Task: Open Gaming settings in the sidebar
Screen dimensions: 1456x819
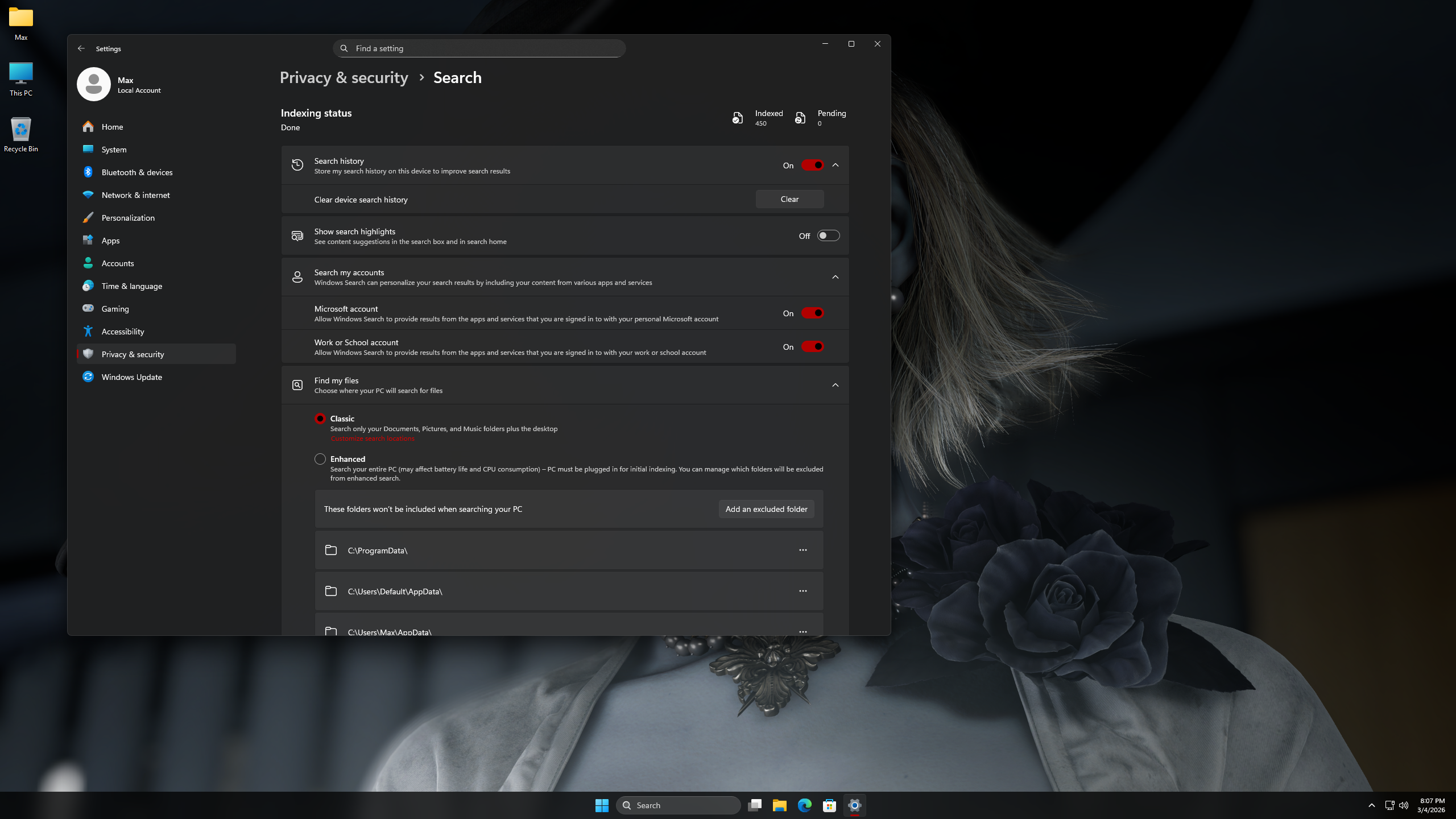Action: pos(156,309)
